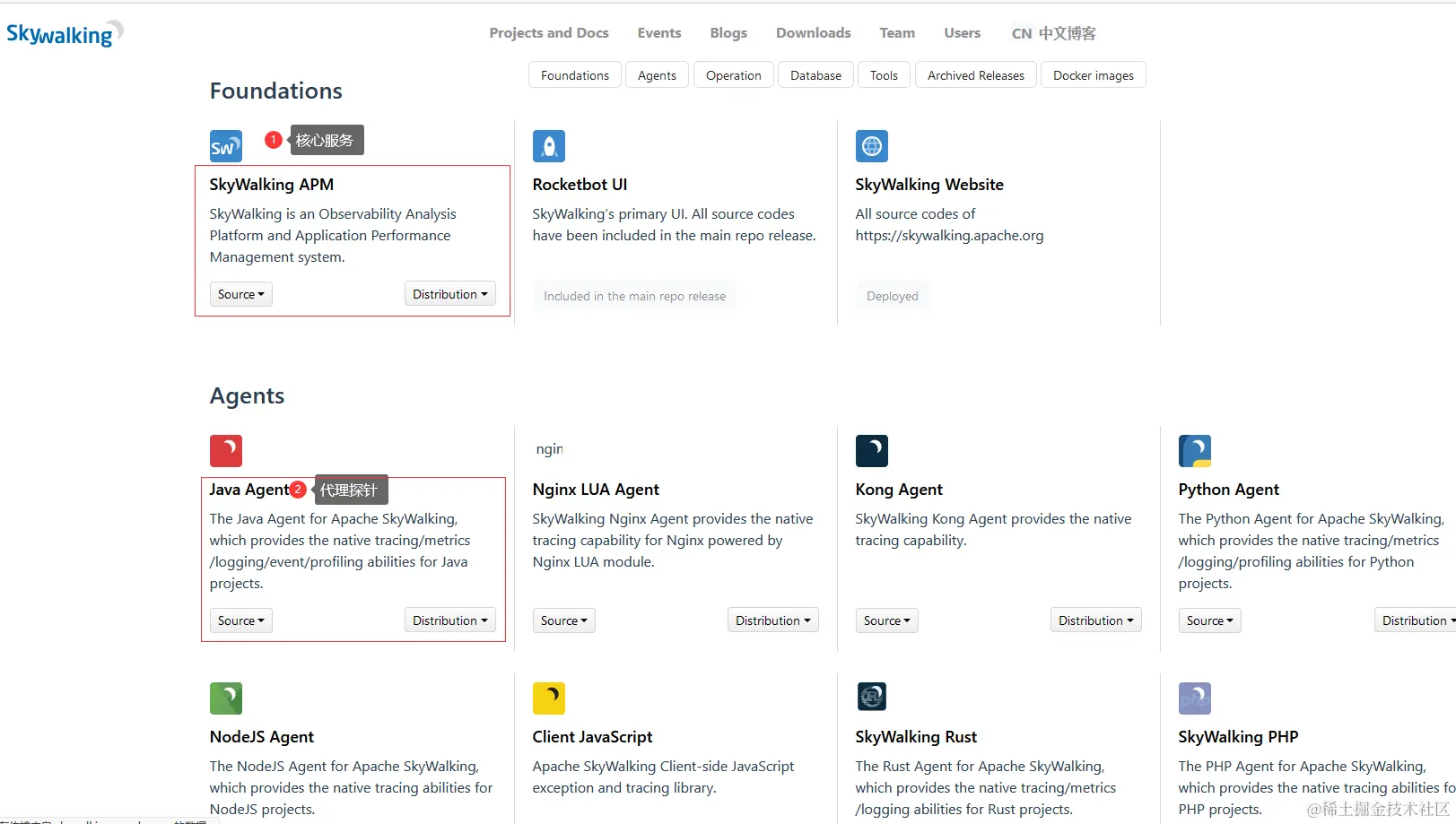Click the Nginx LUA Agent logo
This screenshot has height=824, width=1456.
[x=549, y=449]
